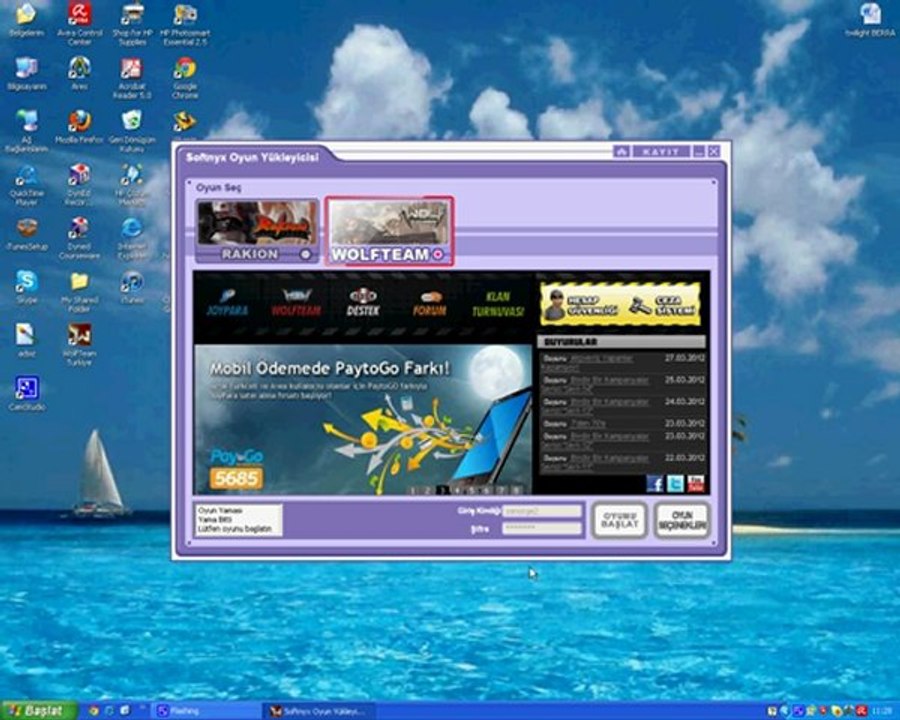Open Shop for HP Supplies shortcut

click(x=132, y=24)
